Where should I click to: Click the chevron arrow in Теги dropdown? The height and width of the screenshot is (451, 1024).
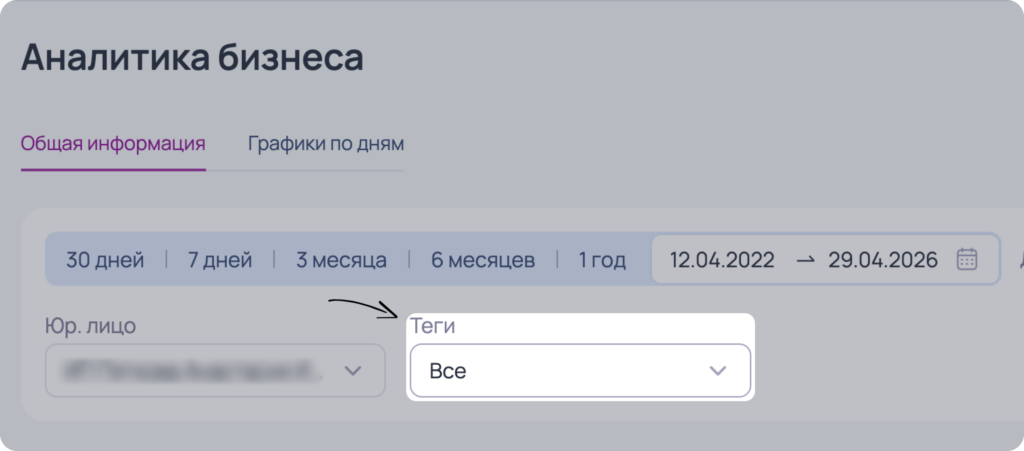coord(718,371)
